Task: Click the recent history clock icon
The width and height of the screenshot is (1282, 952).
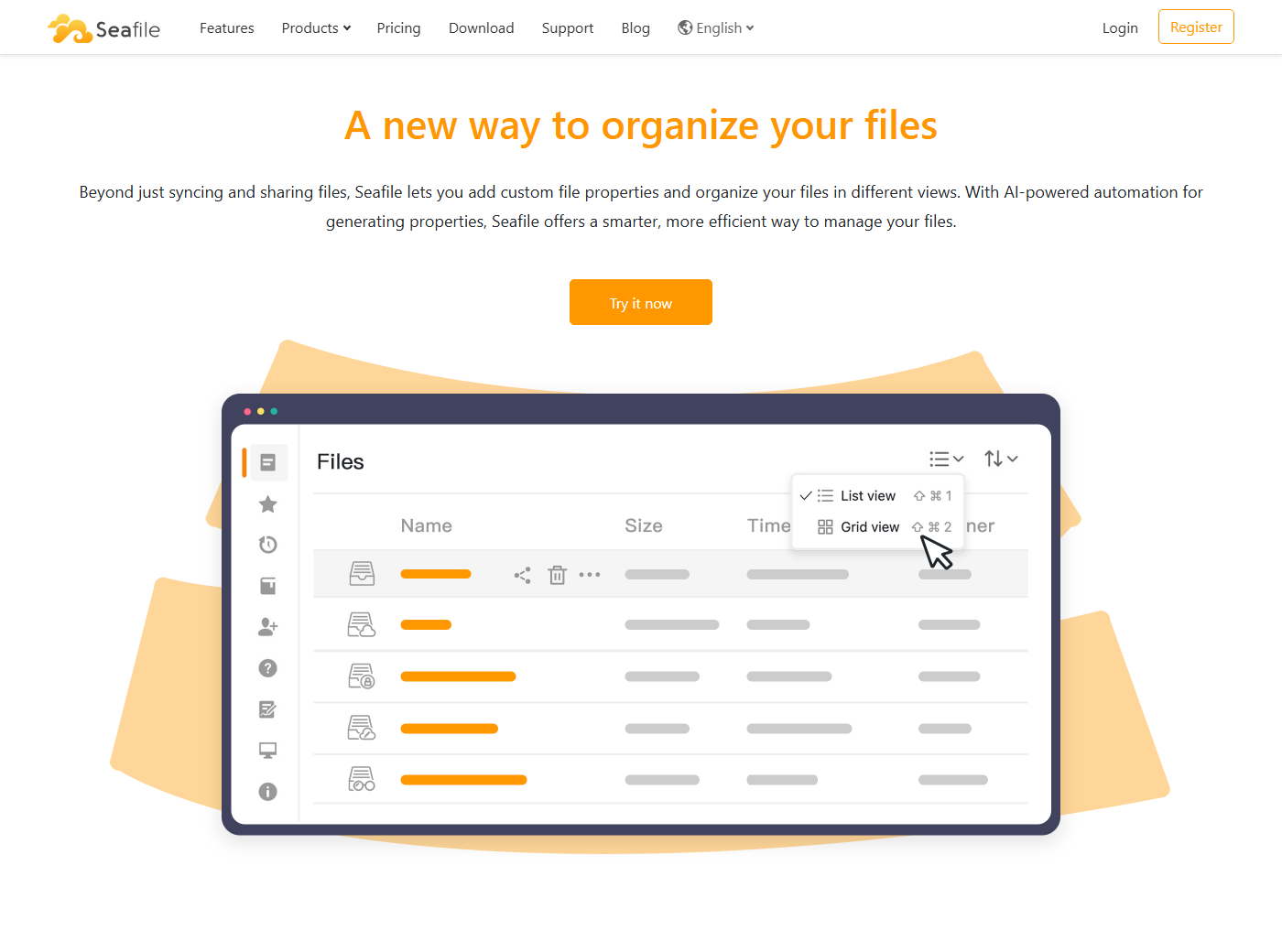Action: point(268,545)
